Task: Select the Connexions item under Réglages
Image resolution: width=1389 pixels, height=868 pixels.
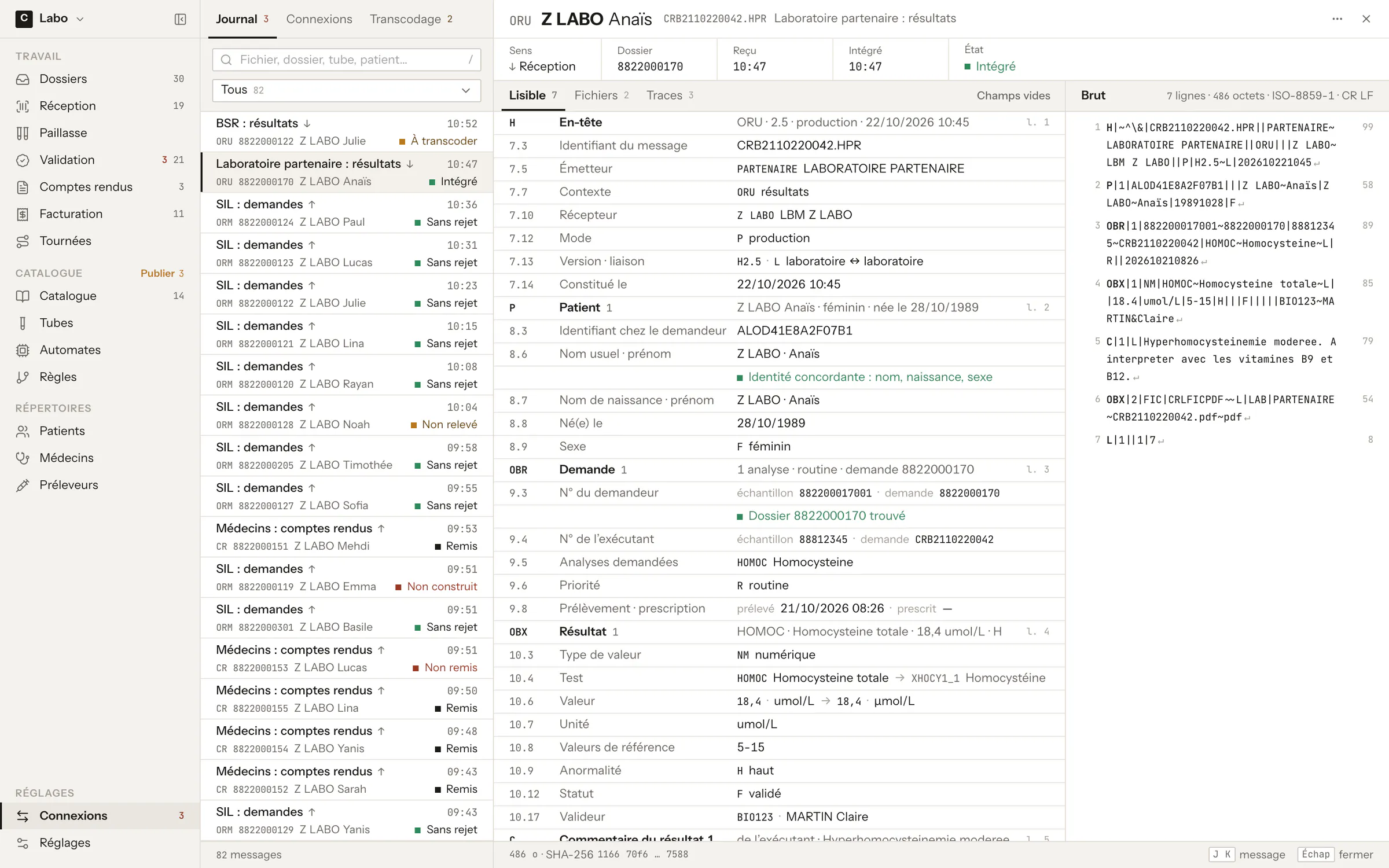Action: pyautogui.click(x=100, y=816)
